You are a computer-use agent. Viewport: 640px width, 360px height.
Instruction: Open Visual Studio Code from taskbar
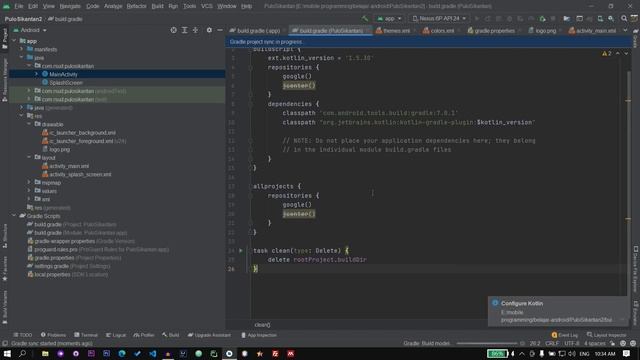(x=152, y=353)
